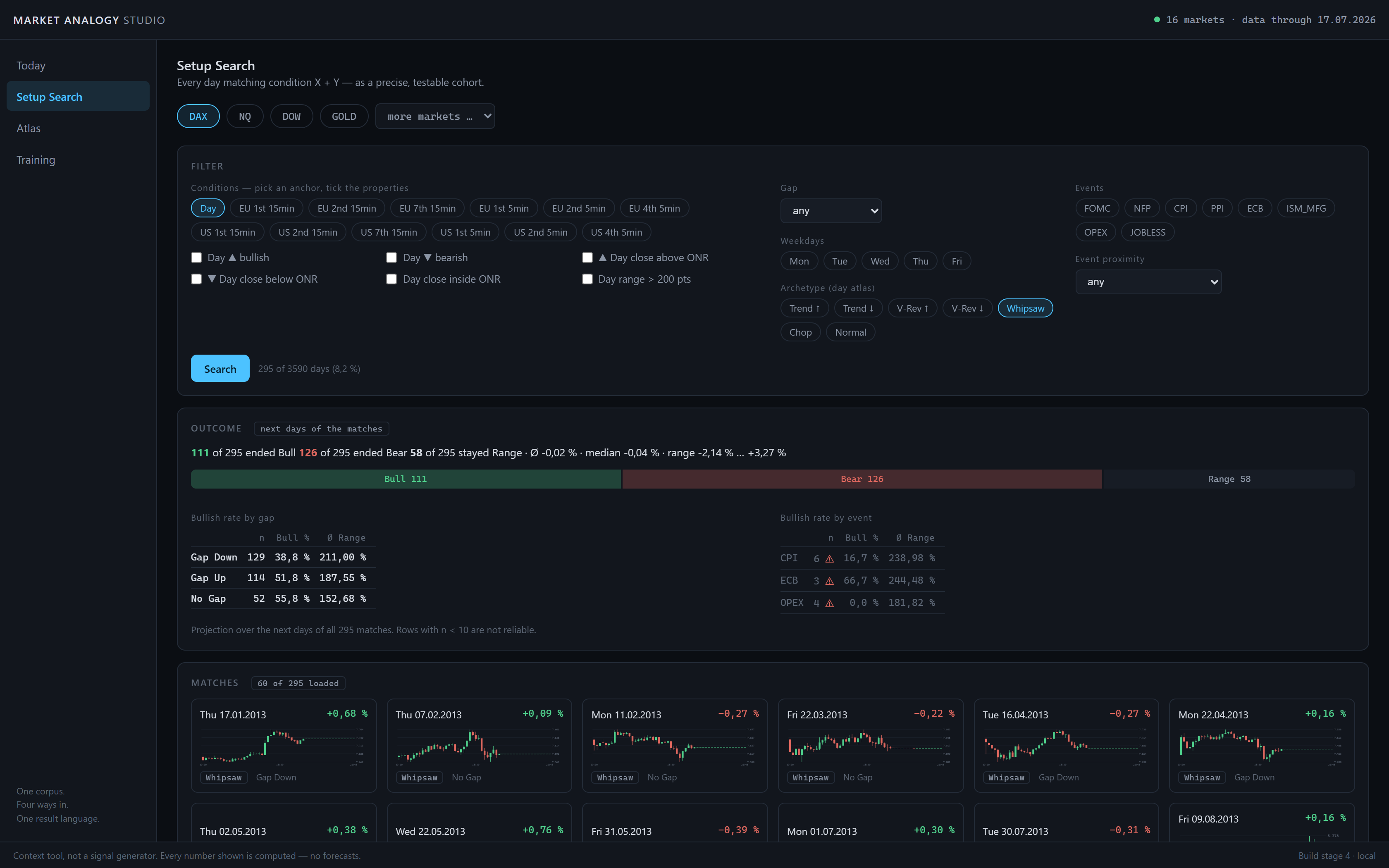The height and width of the screenshot is (868, 1389).
Task: Filter by the ISM_MFG event
Action: pos(1306,208)
